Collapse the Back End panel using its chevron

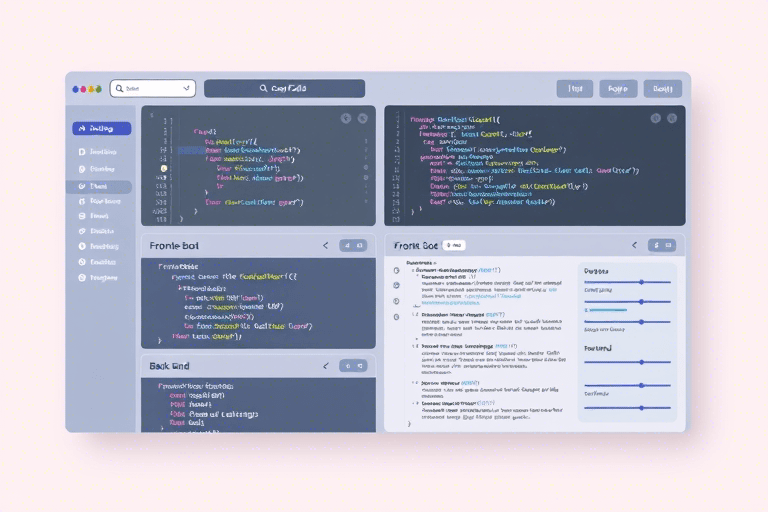point(325,366)
